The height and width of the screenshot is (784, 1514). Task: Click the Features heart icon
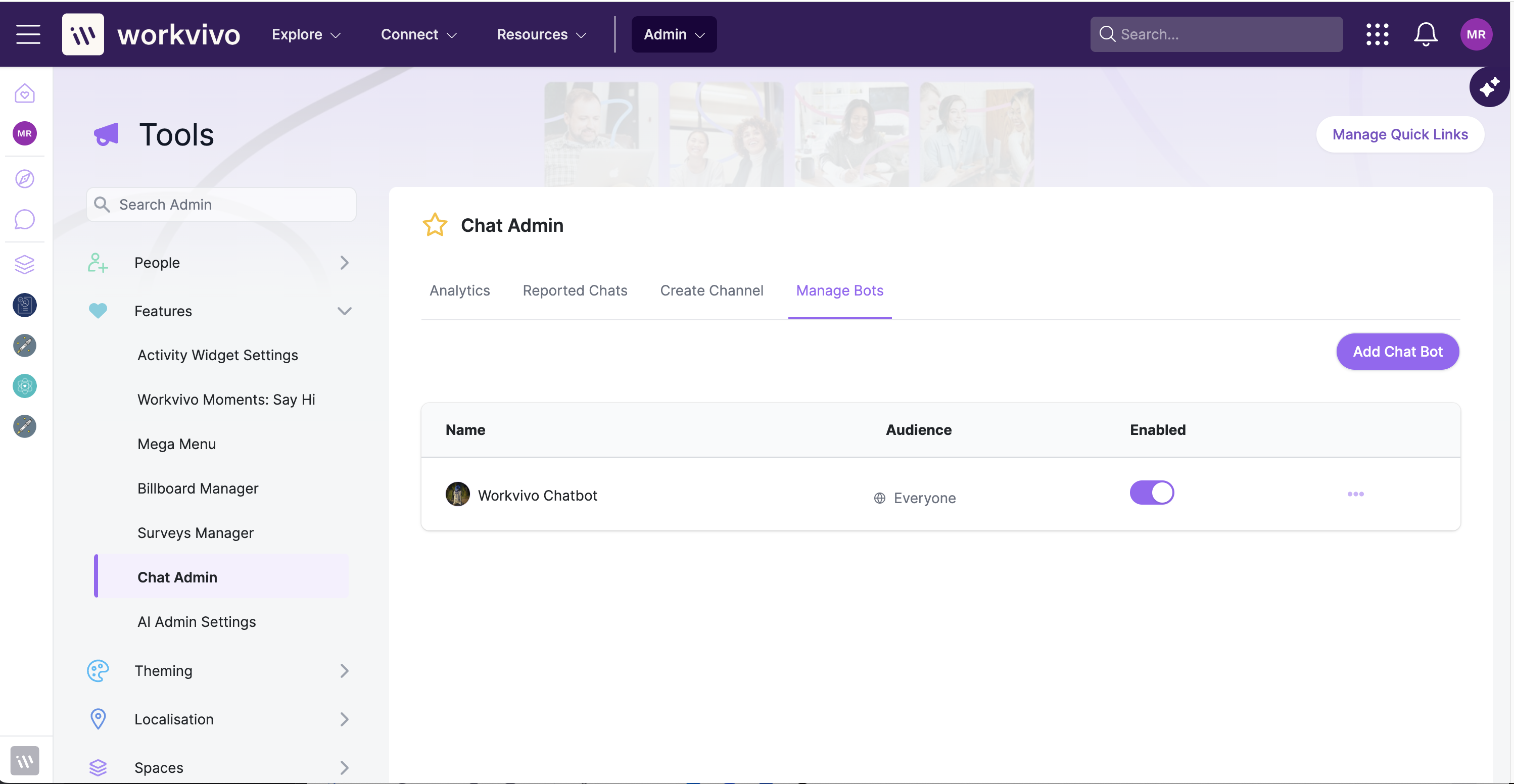pos(98,310)
